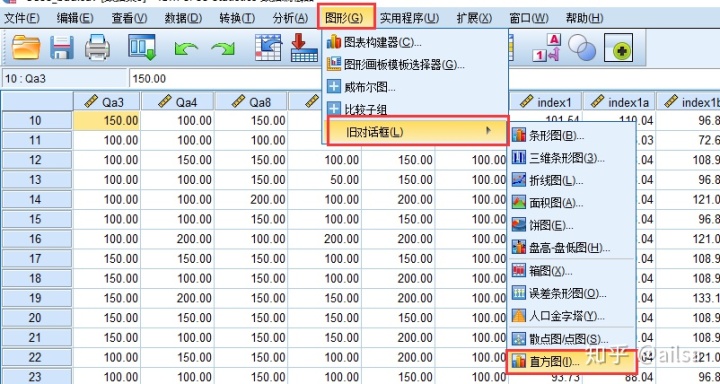This screenshot has width=720, height=384.
Task: Open the Window (窗口) menu
Action: coord(529,18)
